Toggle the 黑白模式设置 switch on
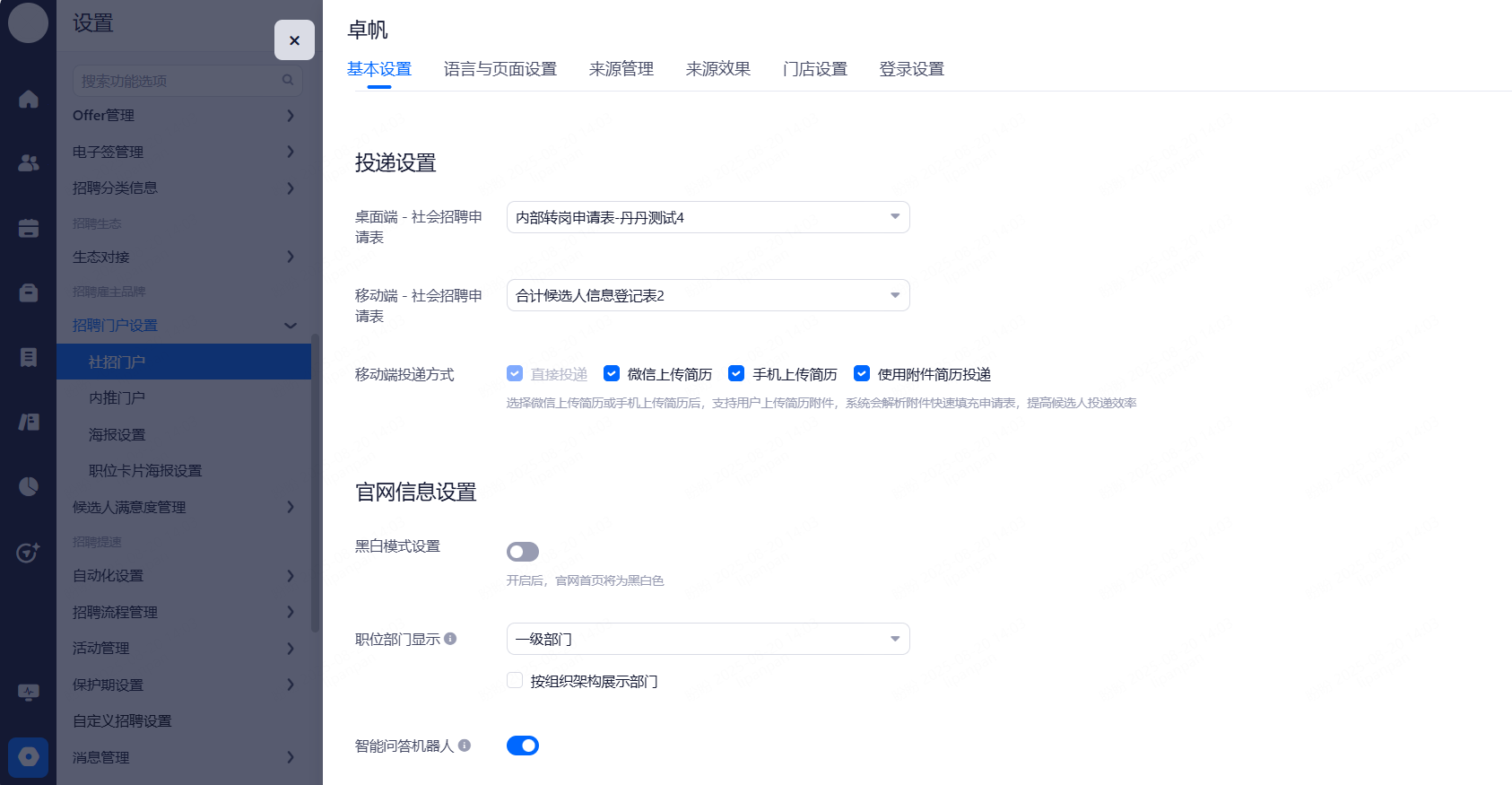The height and width of the screenshot is (785, 1512). (x=522, y=552)
